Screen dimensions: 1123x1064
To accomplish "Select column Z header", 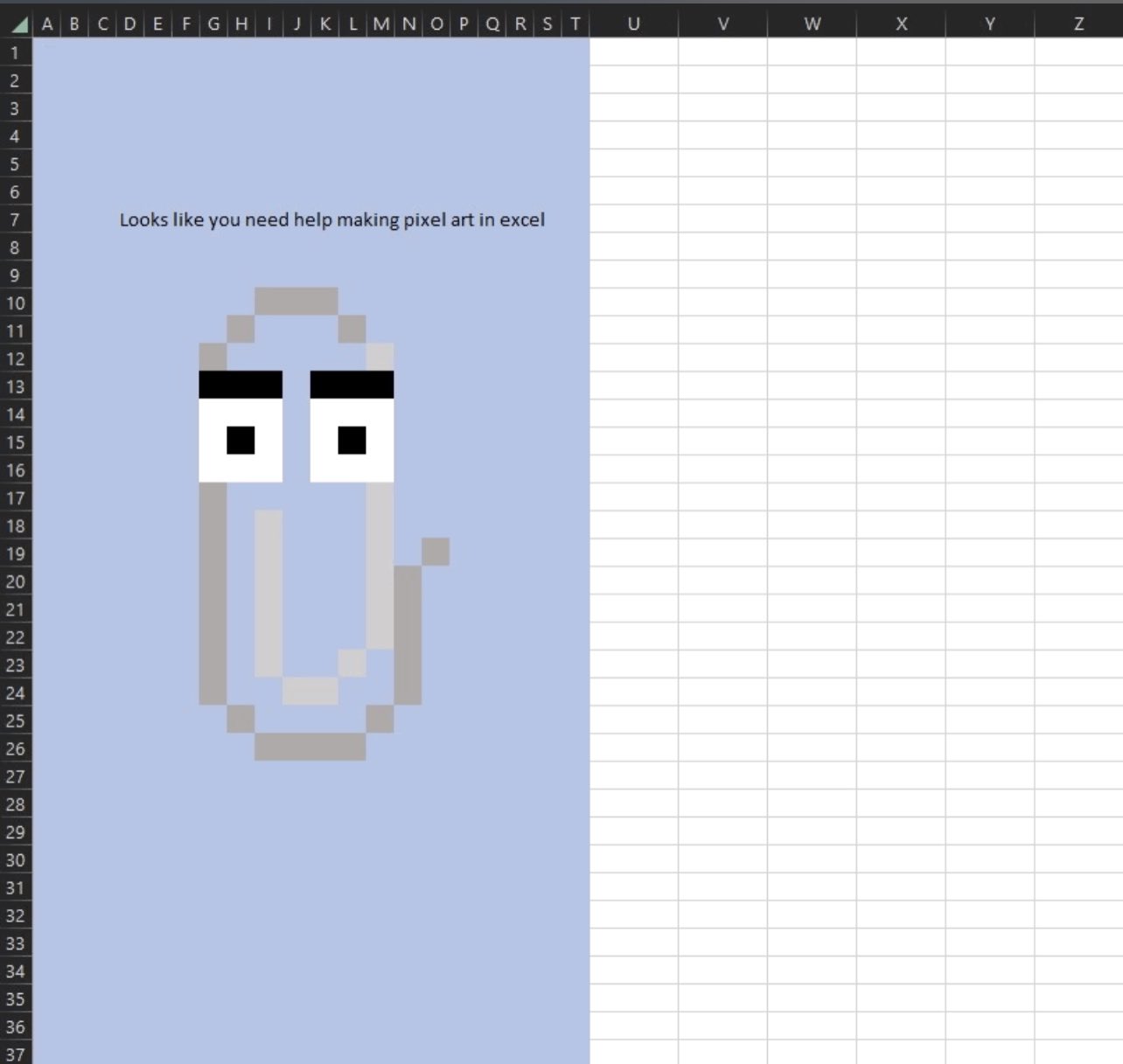I will pyautogui.click(x=1079, y=24).
